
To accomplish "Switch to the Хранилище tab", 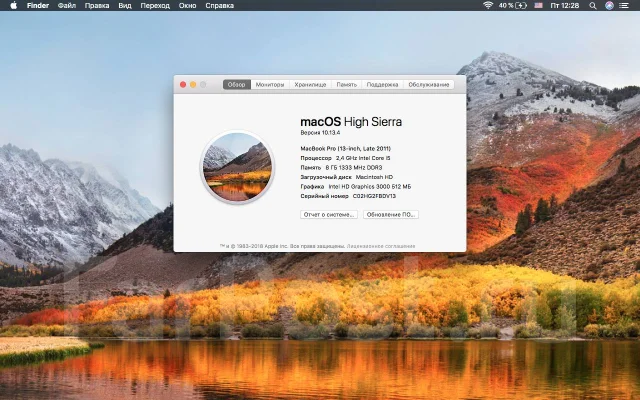I will [310, 84].
